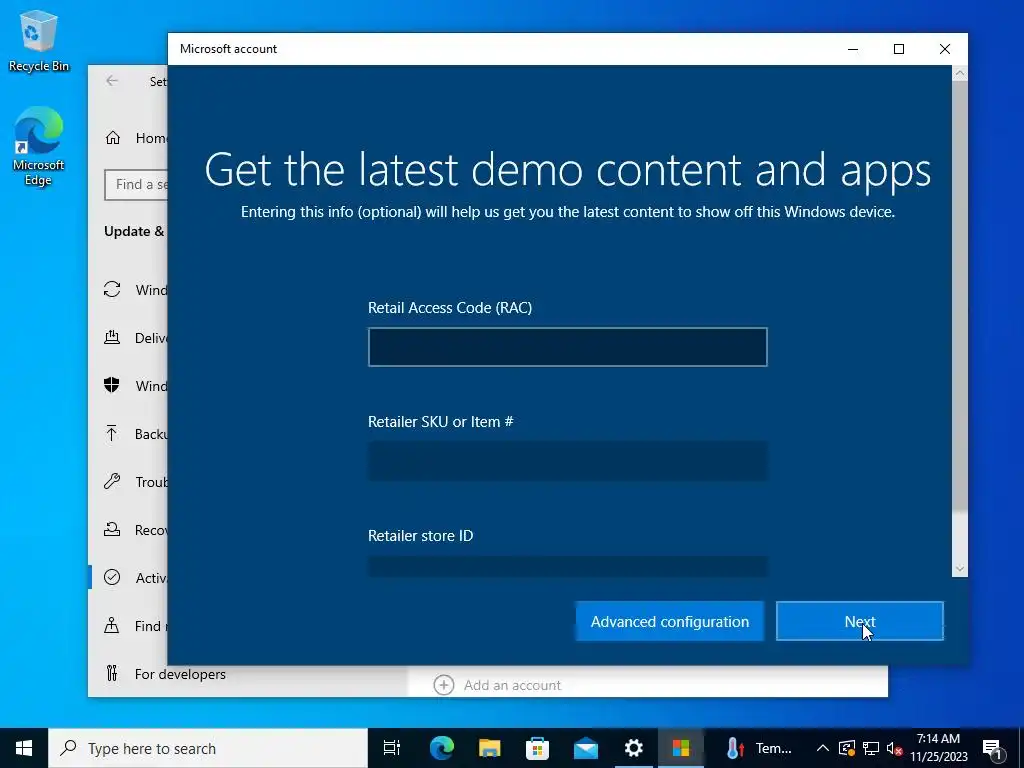Click the Find a setting search box
1024x768 pixels.
pos(136,185)
